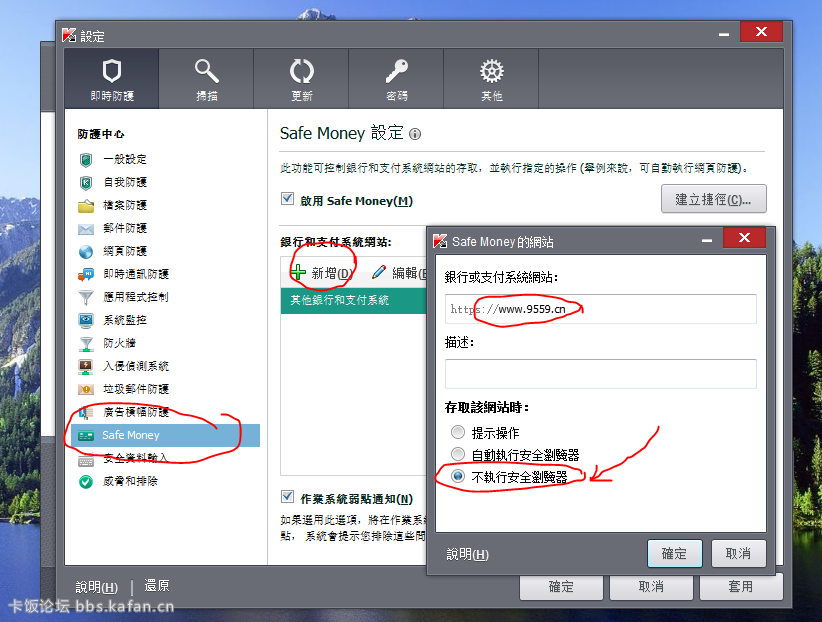Open the 密碼 password tab
Screen dimensions: 822x622
396,79
